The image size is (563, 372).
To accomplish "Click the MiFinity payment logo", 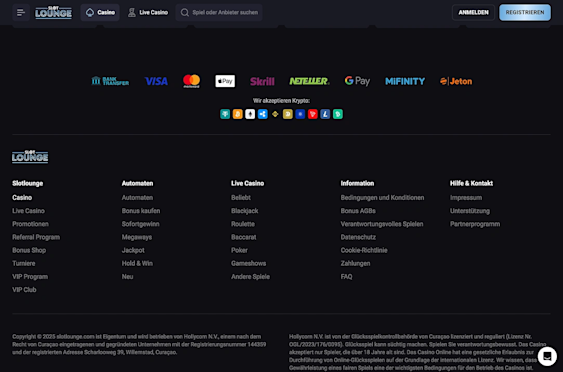I will (x=405, y=82).
